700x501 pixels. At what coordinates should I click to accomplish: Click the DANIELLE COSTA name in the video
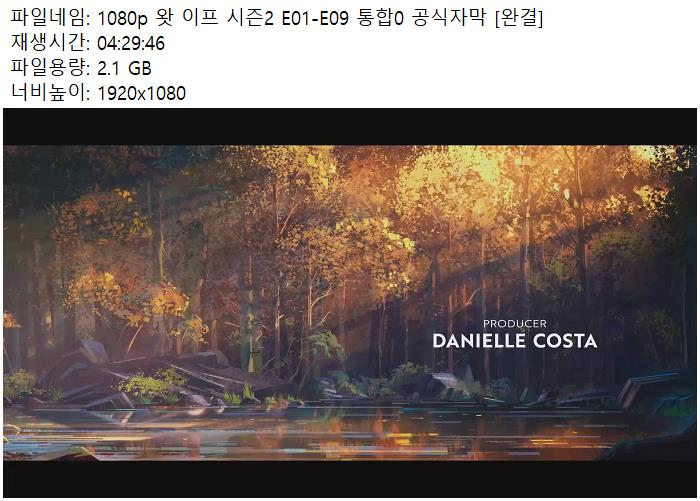(515, 341)
